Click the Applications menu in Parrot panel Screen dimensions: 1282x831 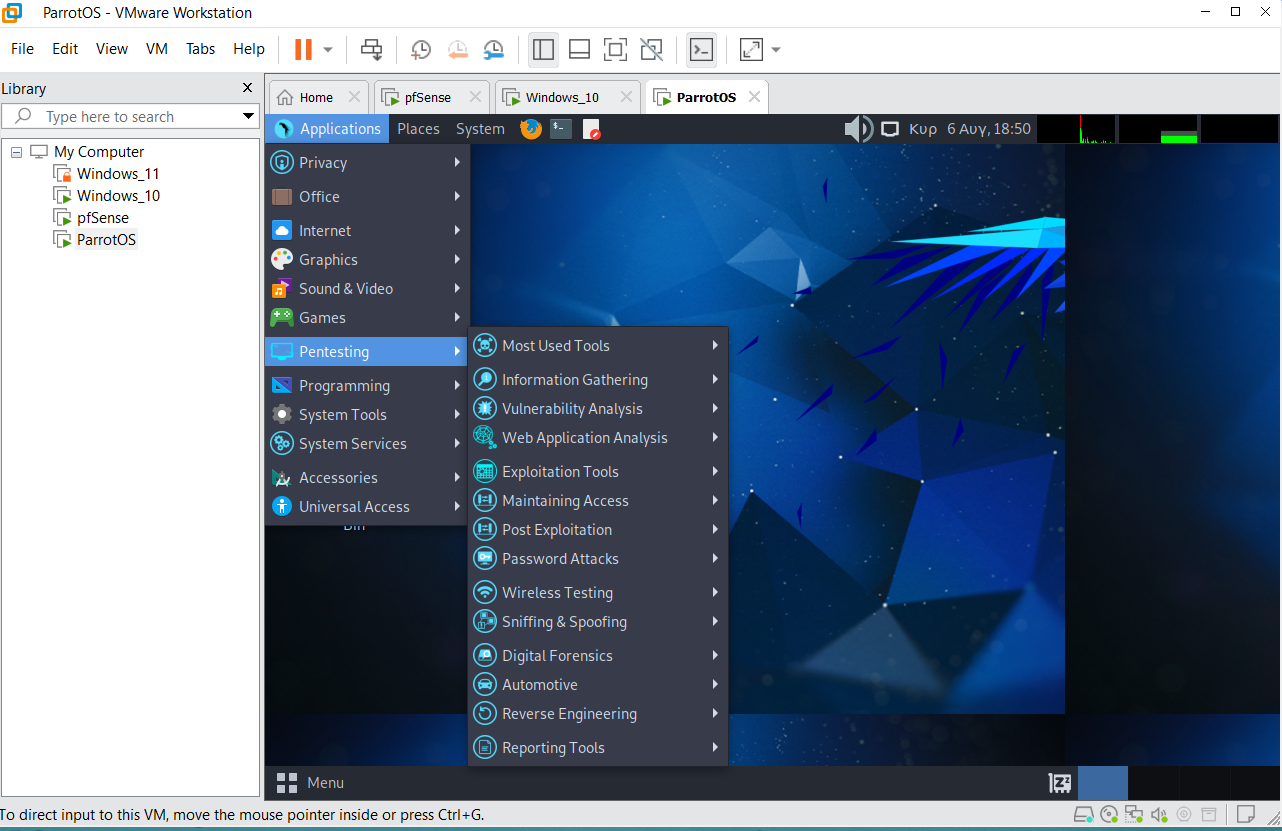(x=328, y=128)
